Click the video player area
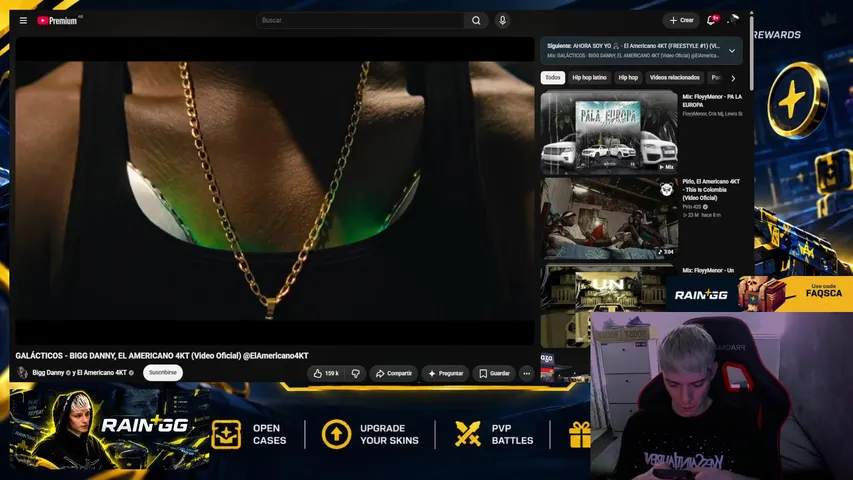The image size is (853, 480). (x=275, y=190)
